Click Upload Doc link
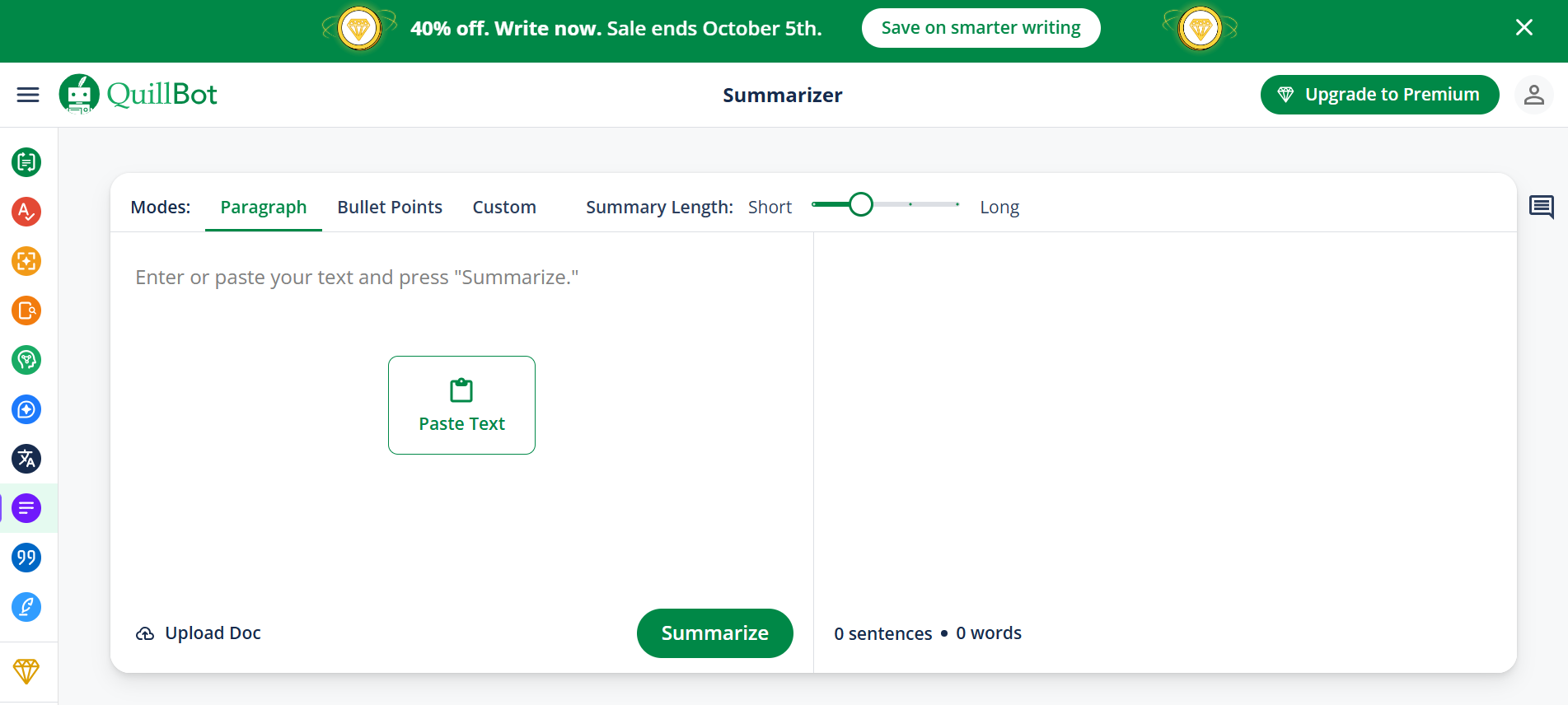 [x=199, y=633]
